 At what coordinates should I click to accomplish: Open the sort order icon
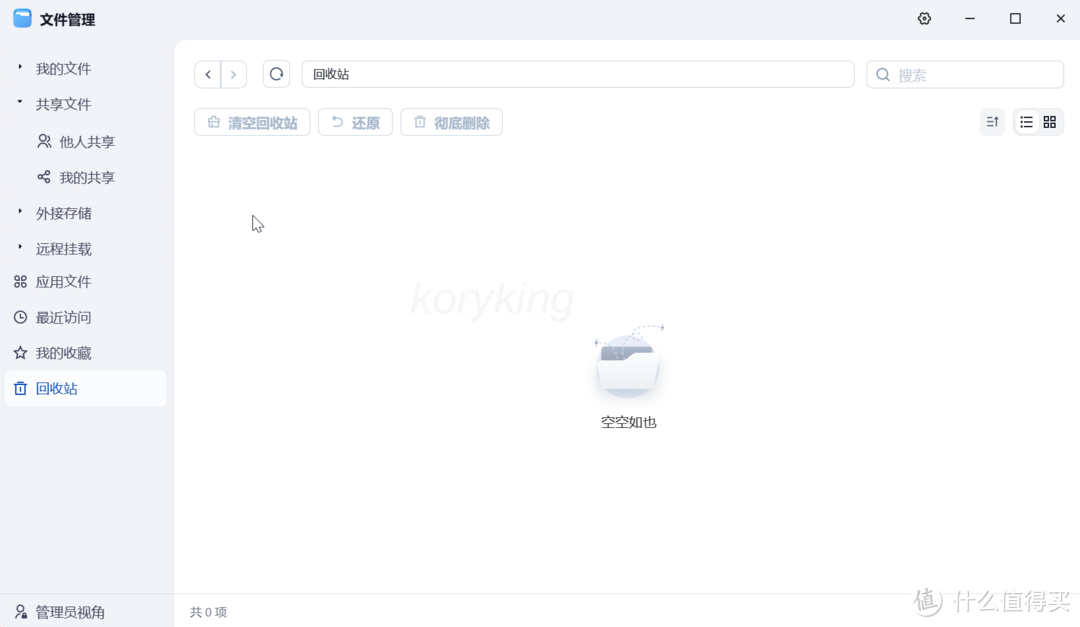click(x=992, y=122)
